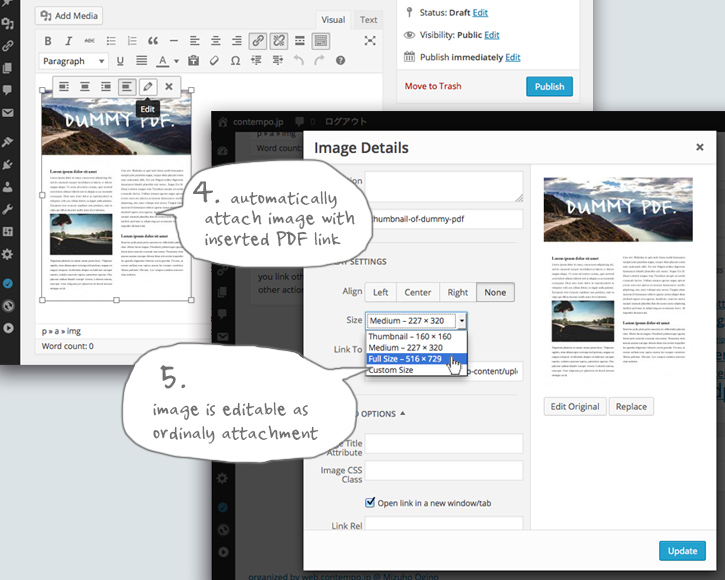Choose Medium – 227 × 320 option in list

(x=417, y=347)
